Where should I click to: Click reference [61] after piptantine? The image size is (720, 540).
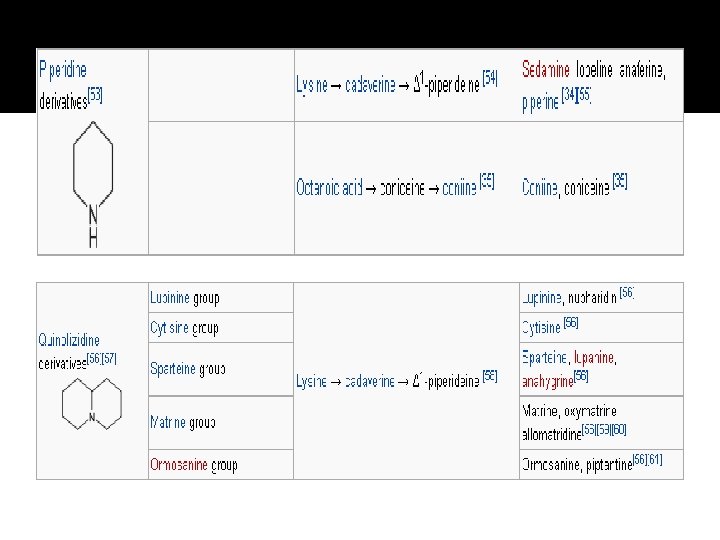coord(654,460)
